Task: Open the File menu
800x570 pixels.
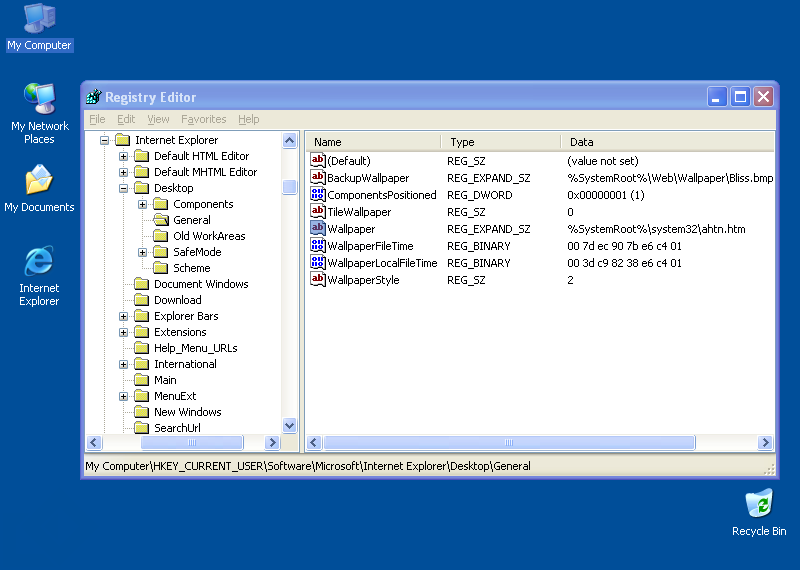Action: 97,119
